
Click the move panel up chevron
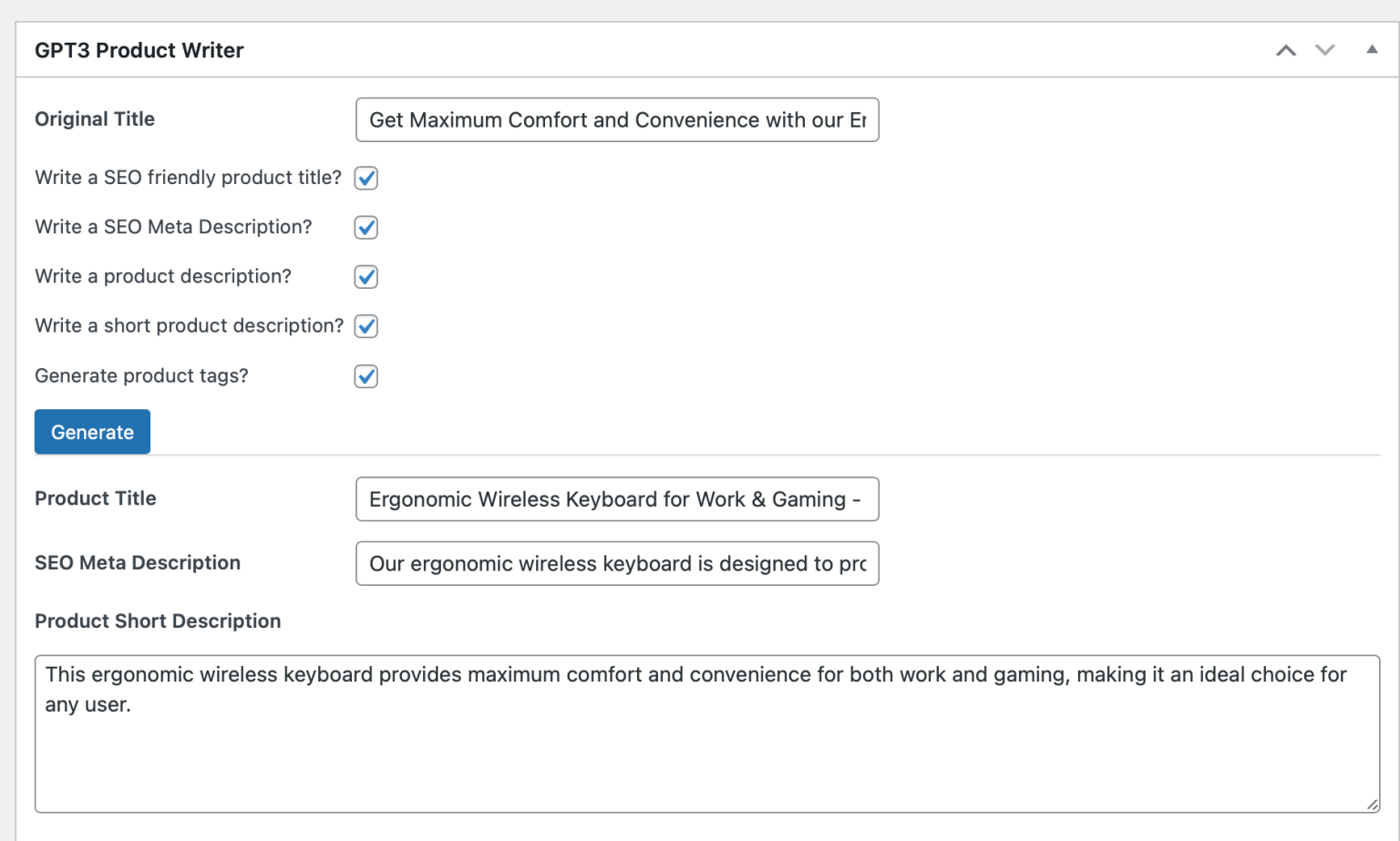click(x=1286, y=51)
